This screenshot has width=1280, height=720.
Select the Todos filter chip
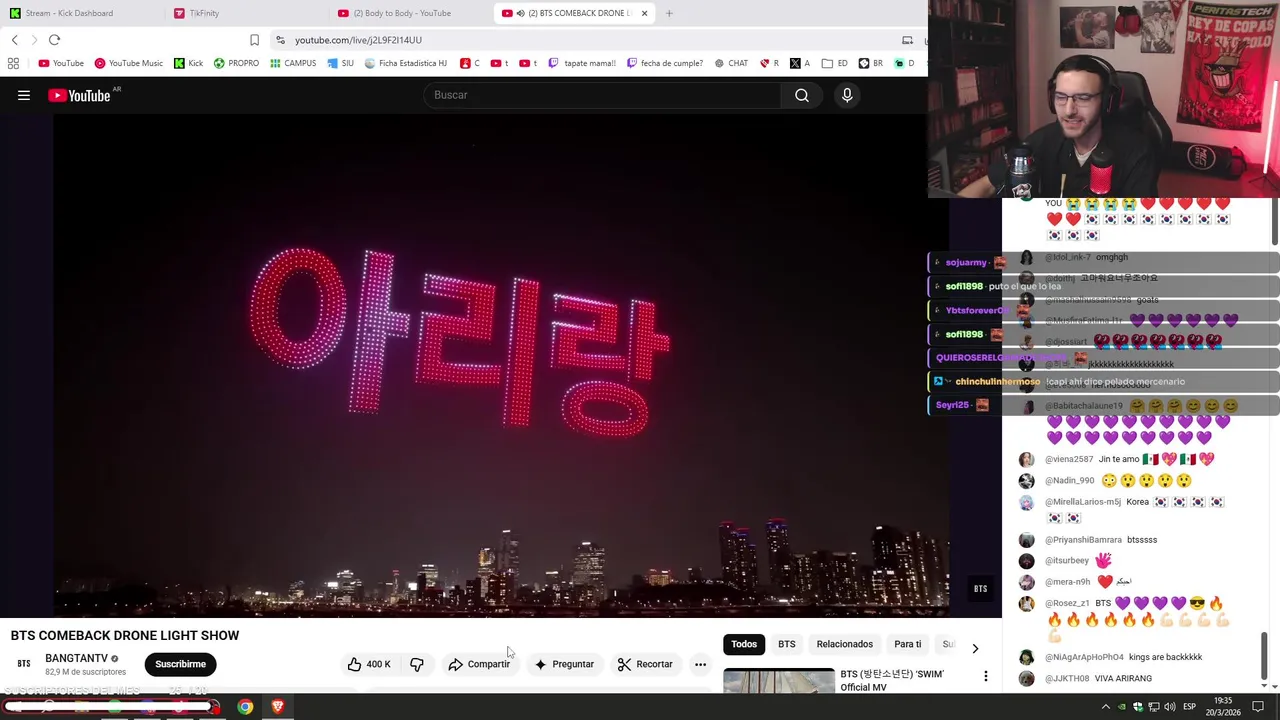(744, 644)
